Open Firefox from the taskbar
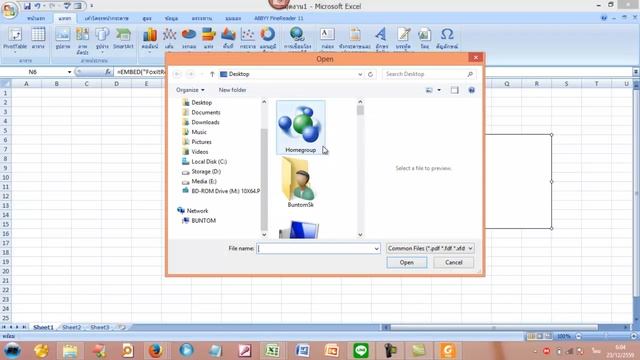 point(156,351)
